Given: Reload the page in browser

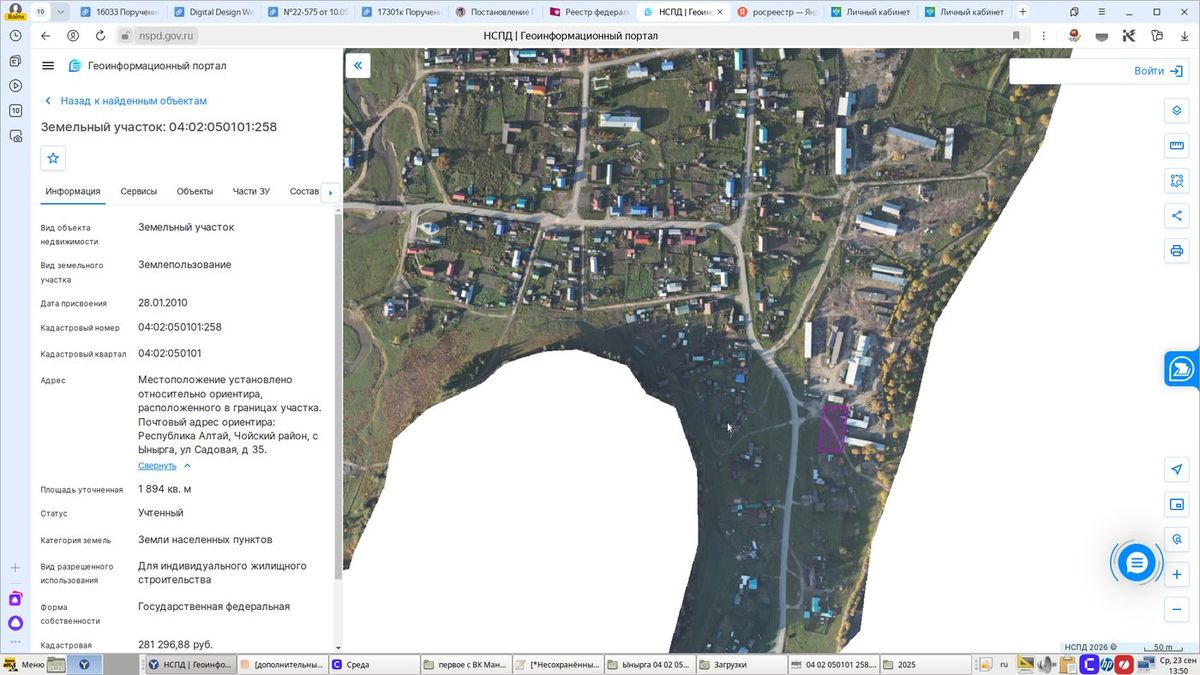Looking at the screenshot, I should [x=101, y=35].
